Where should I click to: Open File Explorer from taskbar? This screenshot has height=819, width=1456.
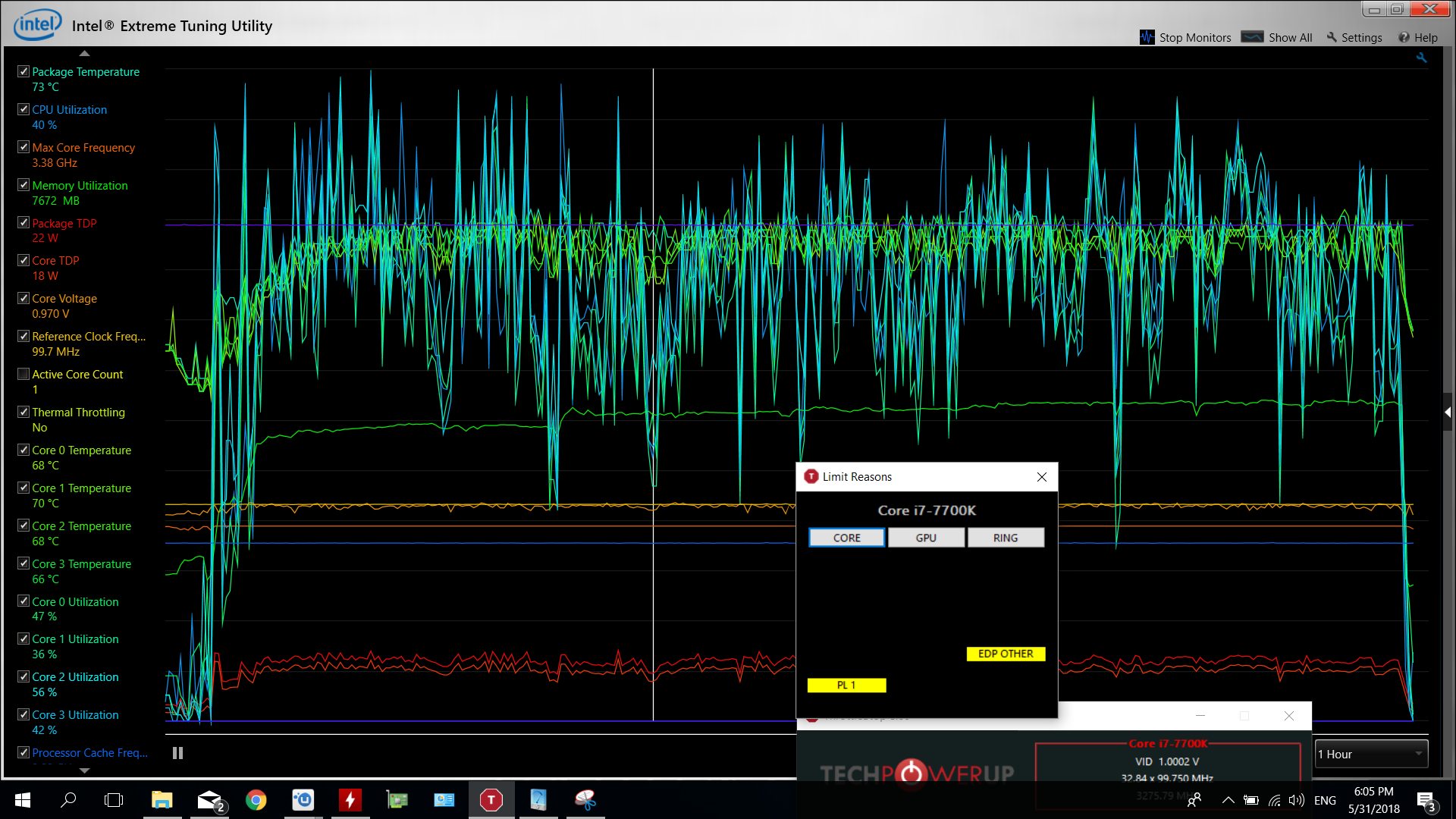pyautogui.click(x=162, y=800)
